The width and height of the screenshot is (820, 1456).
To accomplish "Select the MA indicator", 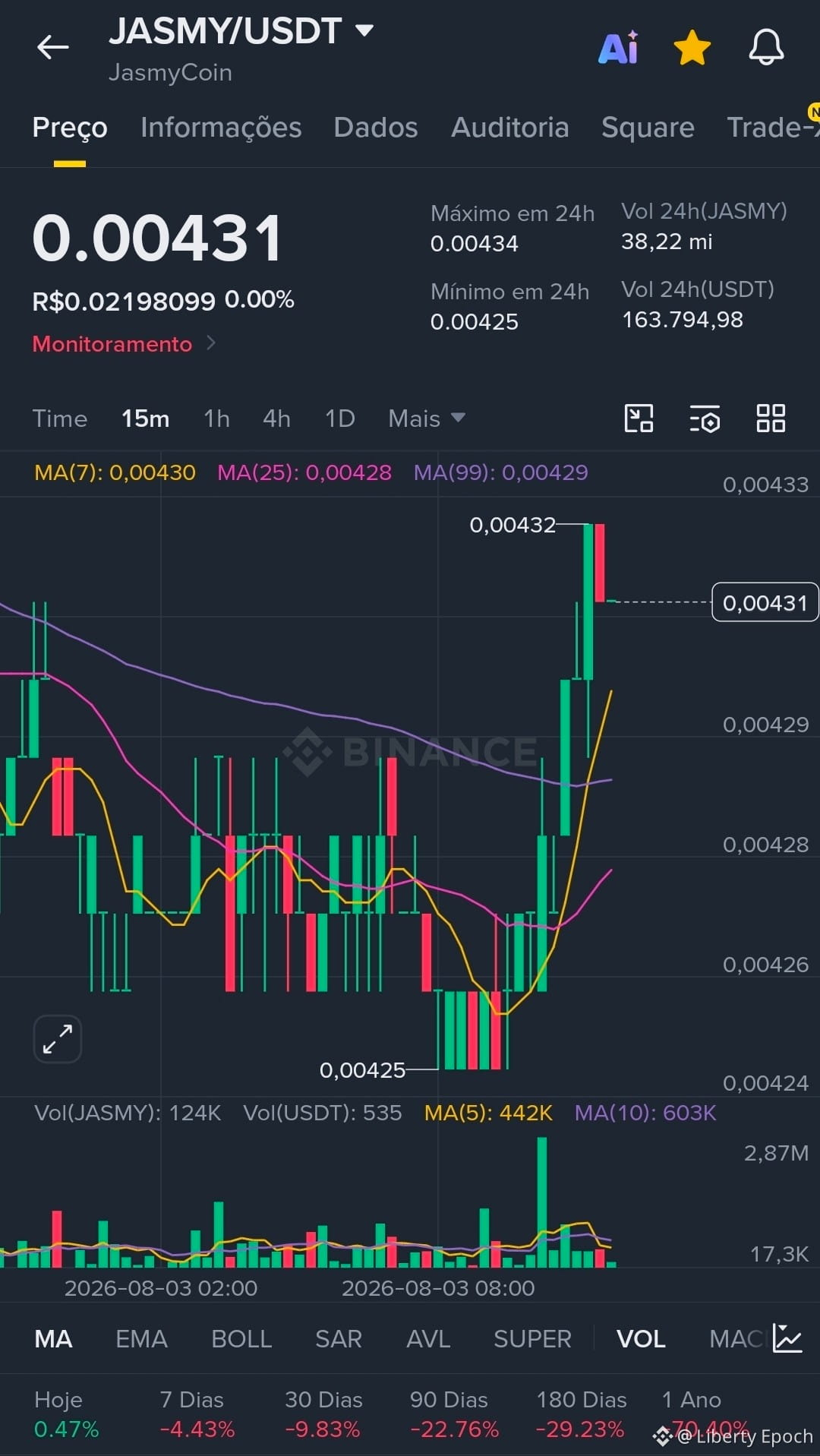I will click(53, 1338).
